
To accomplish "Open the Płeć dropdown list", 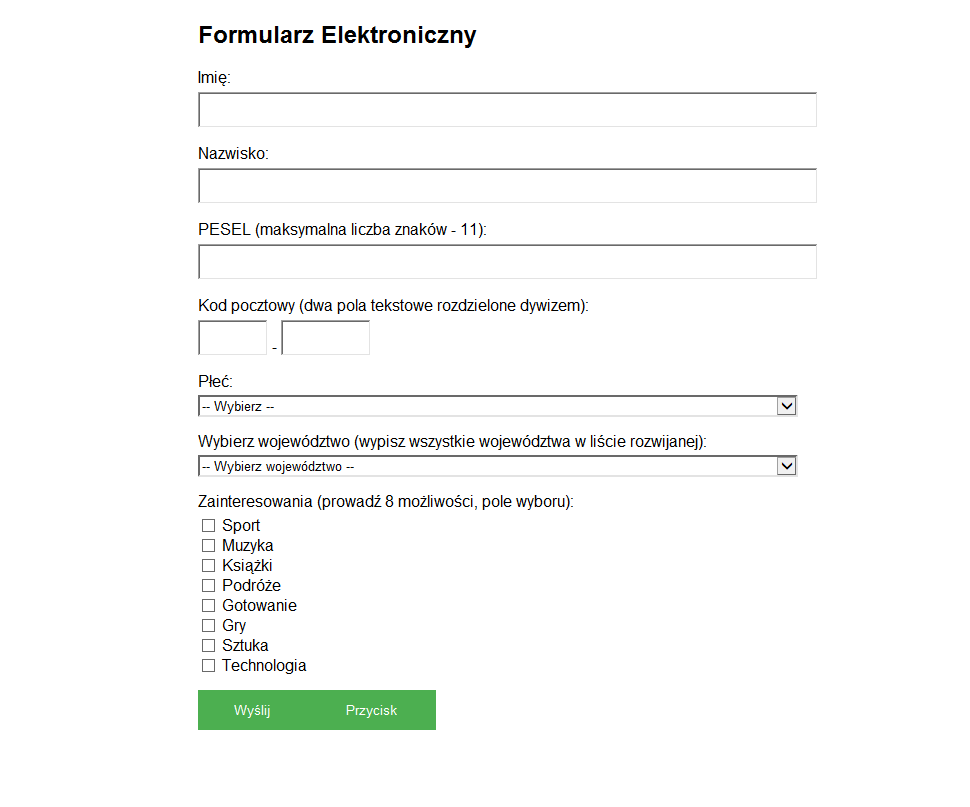I will click(497, 406).
